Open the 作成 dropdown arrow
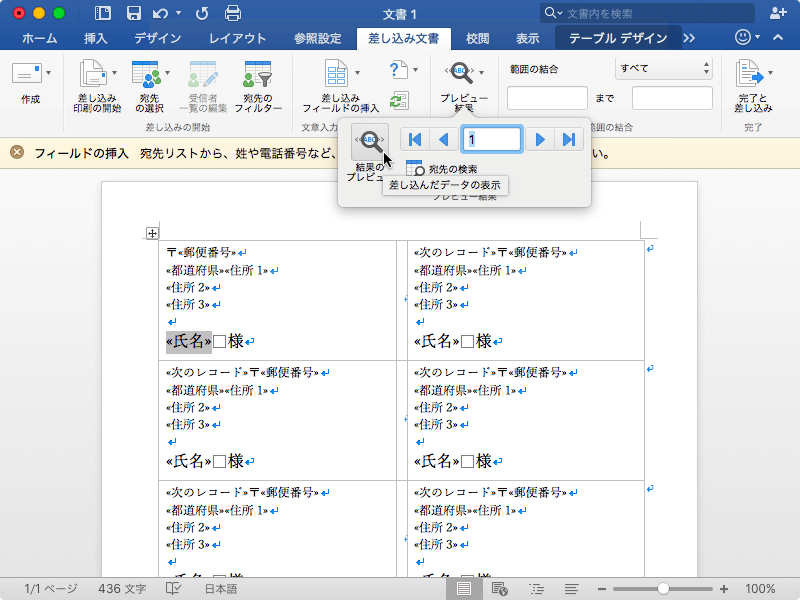 [x=48, y=73]
